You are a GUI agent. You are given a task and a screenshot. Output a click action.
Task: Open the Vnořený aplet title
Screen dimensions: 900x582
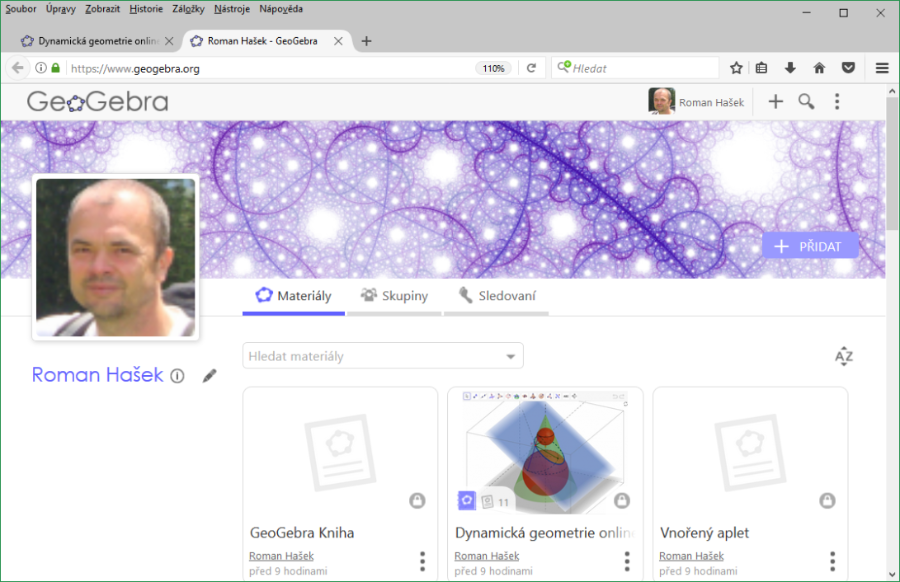coord(704,533)
